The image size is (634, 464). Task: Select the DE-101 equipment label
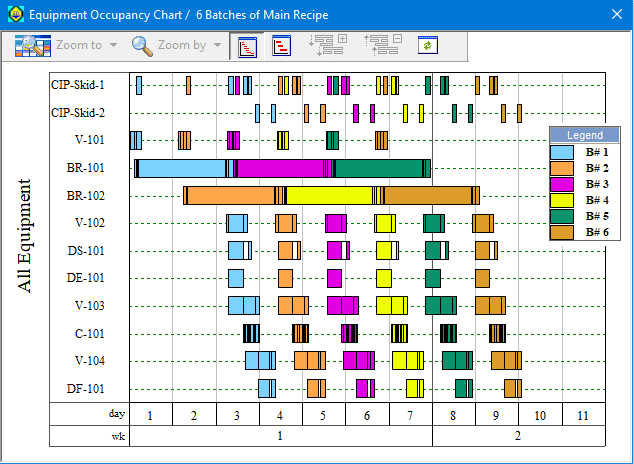point(86,278)
